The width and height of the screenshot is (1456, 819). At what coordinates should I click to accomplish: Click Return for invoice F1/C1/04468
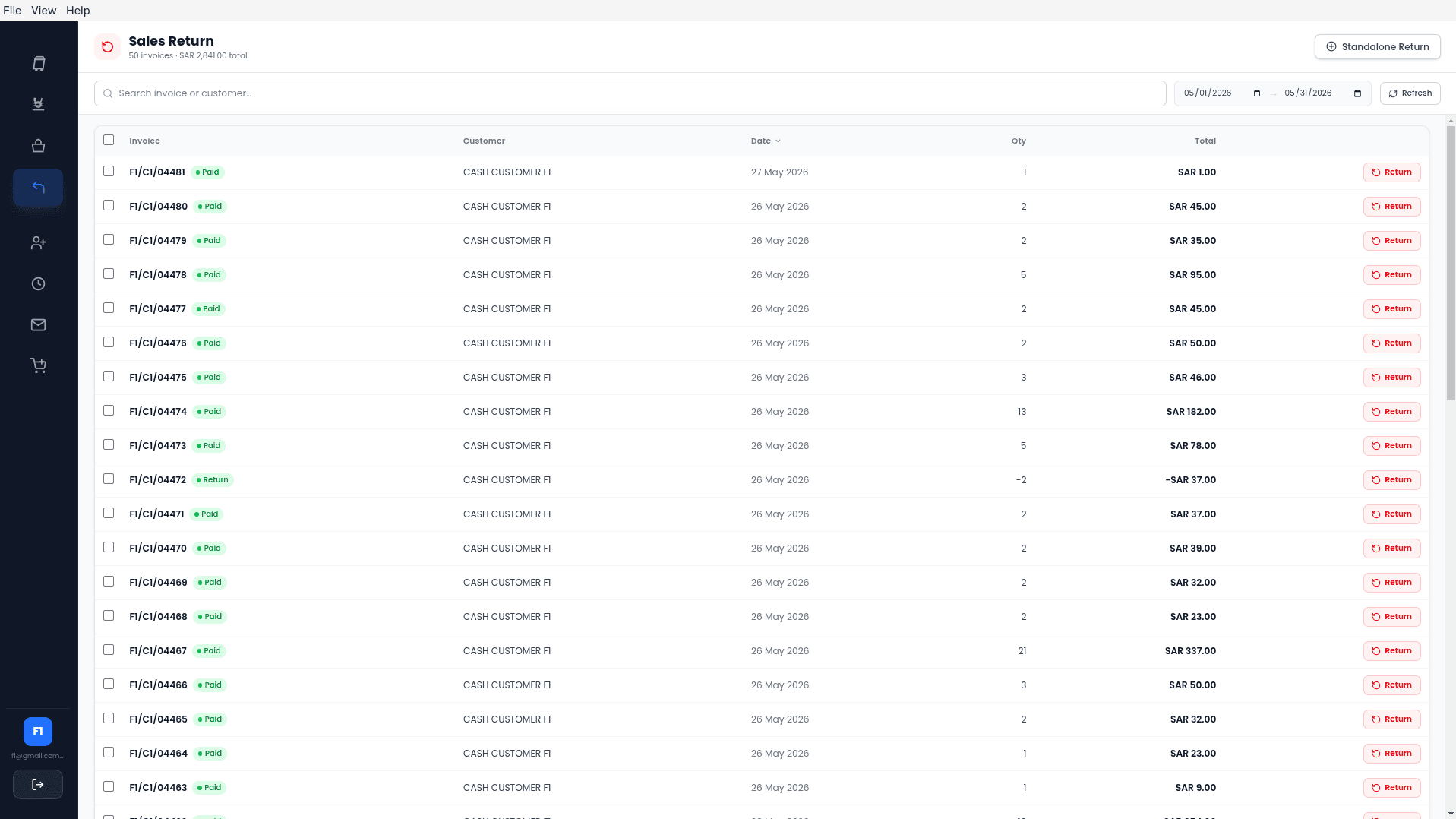point(1391,617)
